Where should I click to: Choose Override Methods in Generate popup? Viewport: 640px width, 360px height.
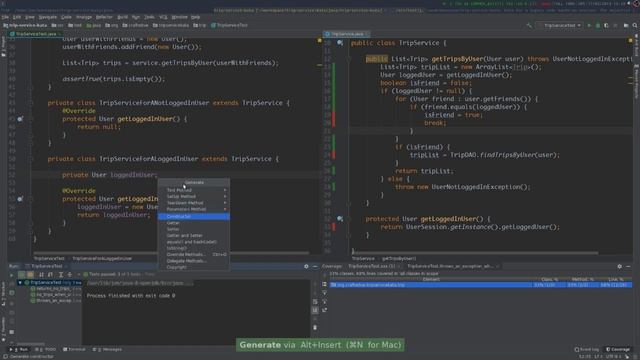click(x=194, y=254)
